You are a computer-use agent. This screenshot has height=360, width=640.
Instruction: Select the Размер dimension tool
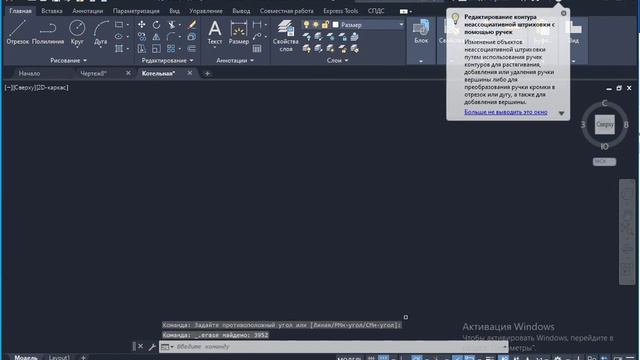(x=239, y=33)
